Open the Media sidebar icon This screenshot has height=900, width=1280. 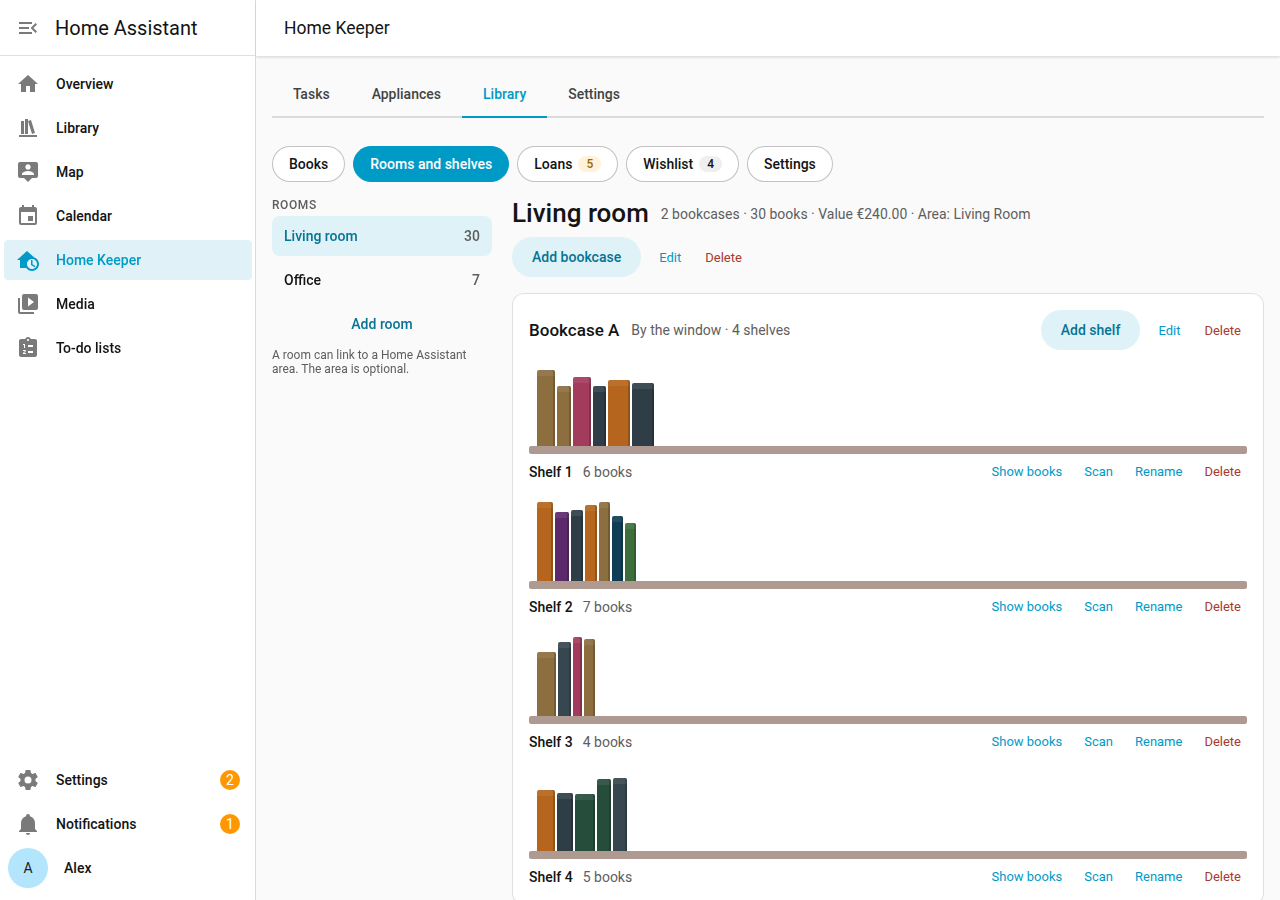coord(28,304)
